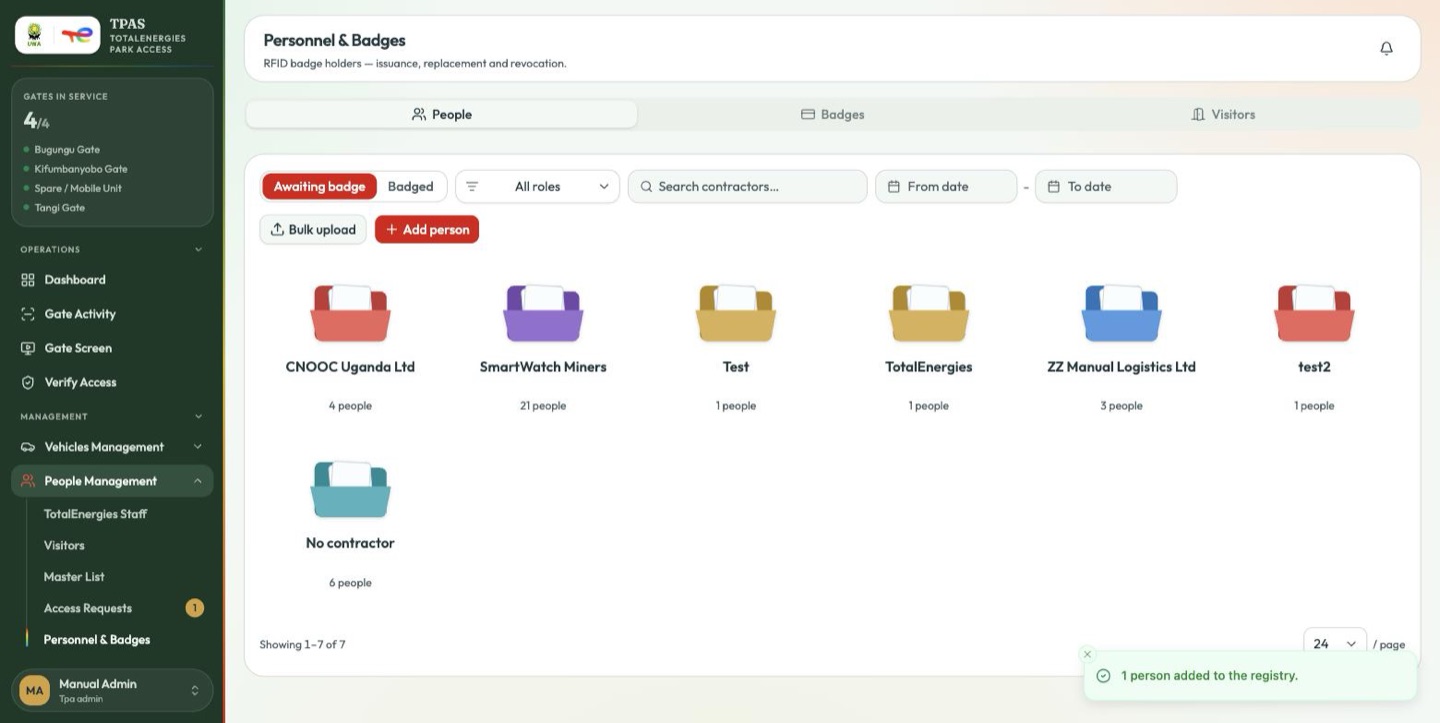This screenshot has width=1440, height=723.
Task: Click the 21 people count
Action: 543,406
